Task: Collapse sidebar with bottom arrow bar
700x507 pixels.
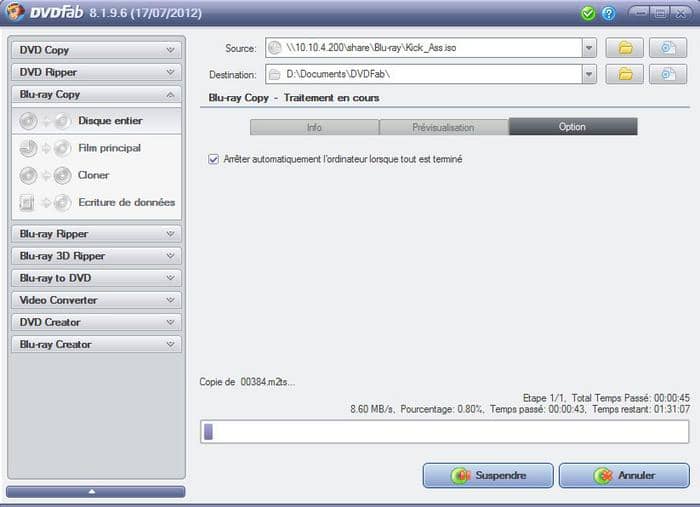Action: [x=96, y=491]
